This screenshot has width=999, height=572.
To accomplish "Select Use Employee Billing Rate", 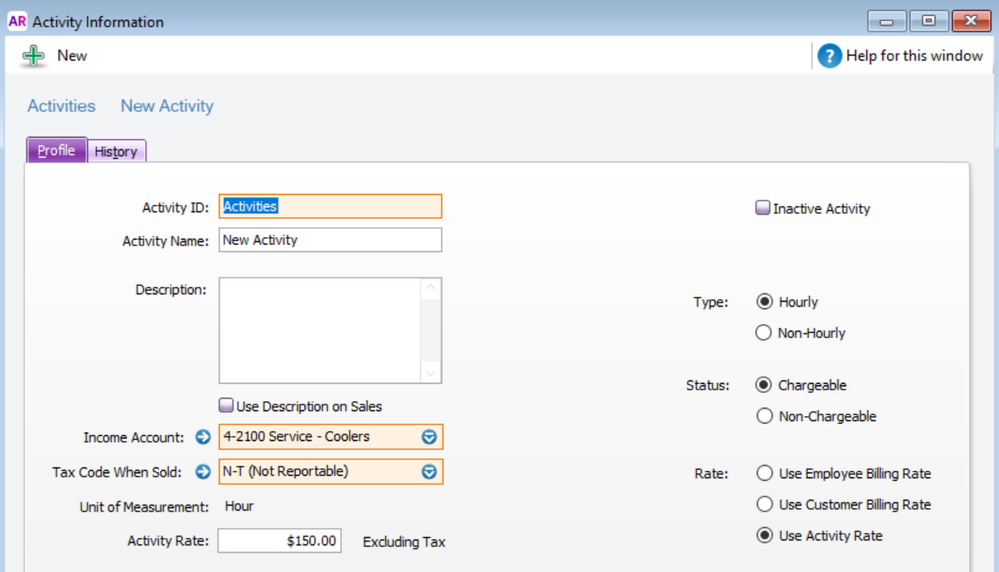I will 764,473.
